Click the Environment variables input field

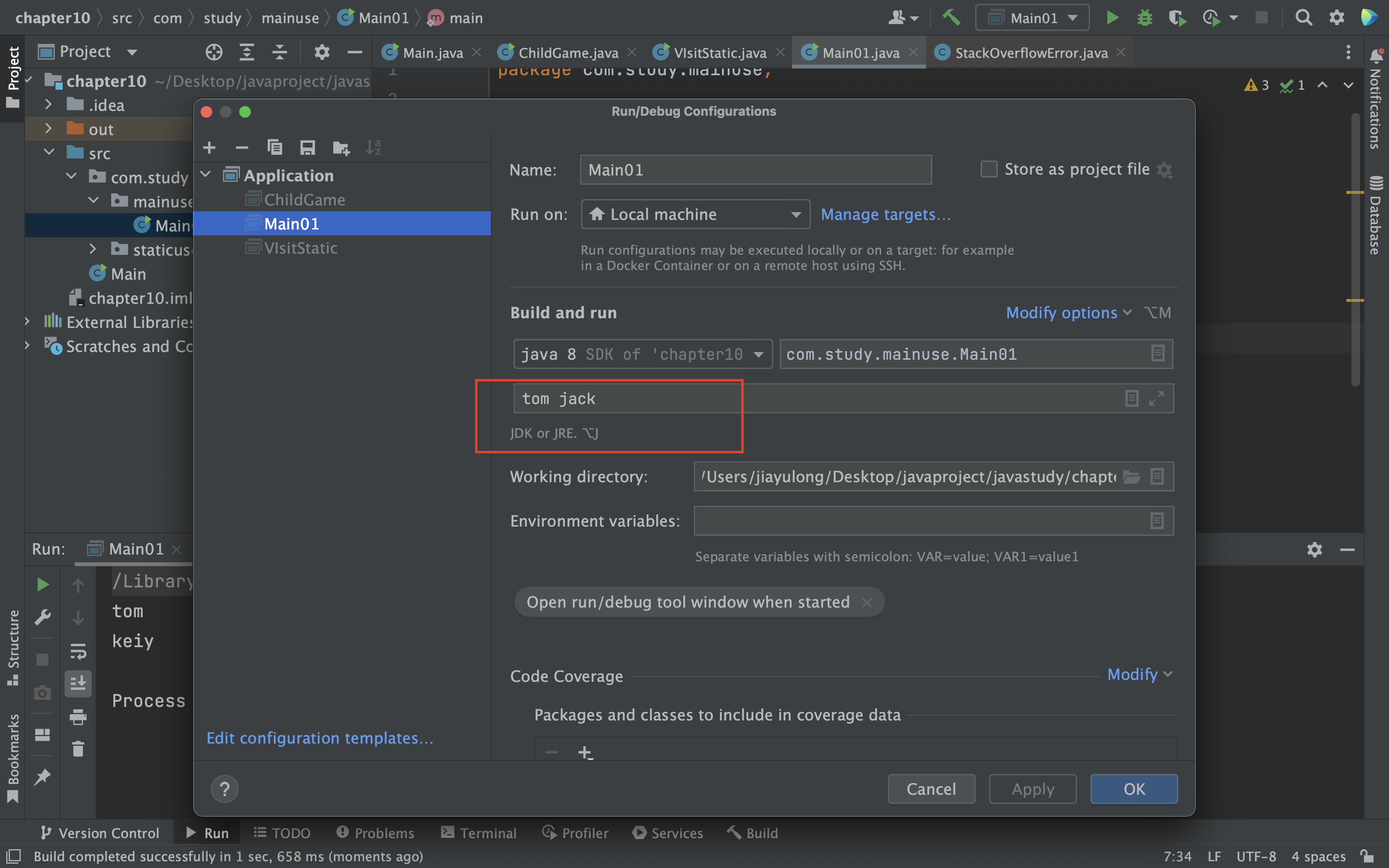pyautogui.click(x=918, y=521)
